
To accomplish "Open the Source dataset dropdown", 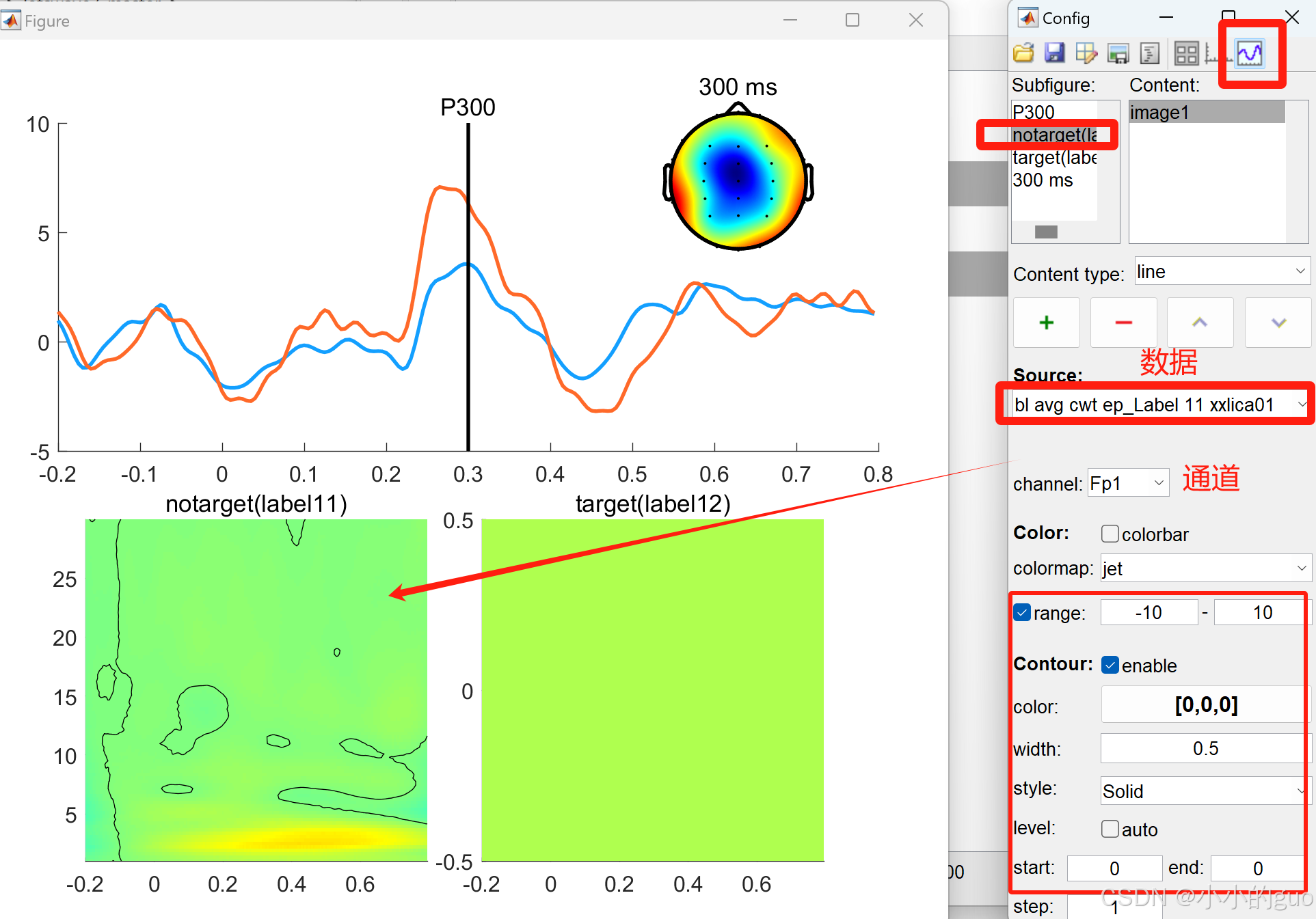I will pos(1160,404).
